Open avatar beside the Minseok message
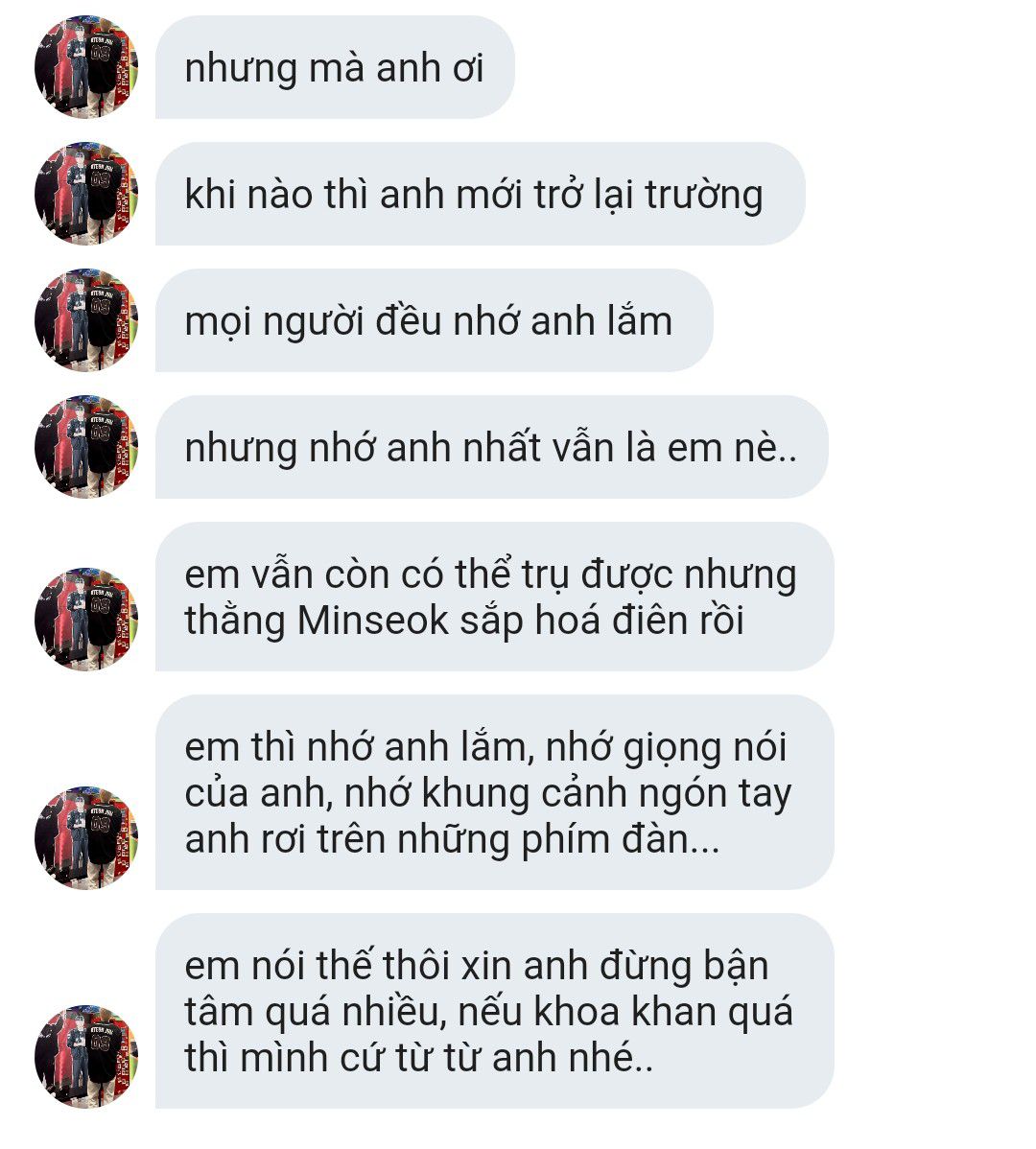 (85, 620)
